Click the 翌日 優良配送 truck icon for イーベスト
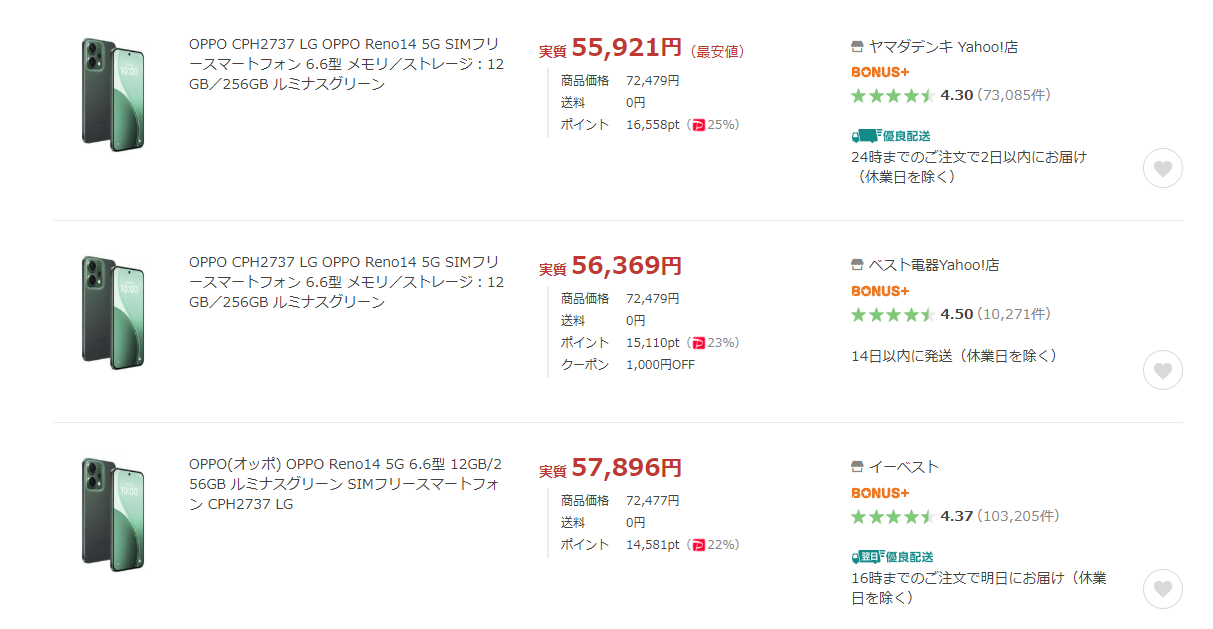Image resolution: width=1213 pixels, height=629 pixels. tap(865, 557)
